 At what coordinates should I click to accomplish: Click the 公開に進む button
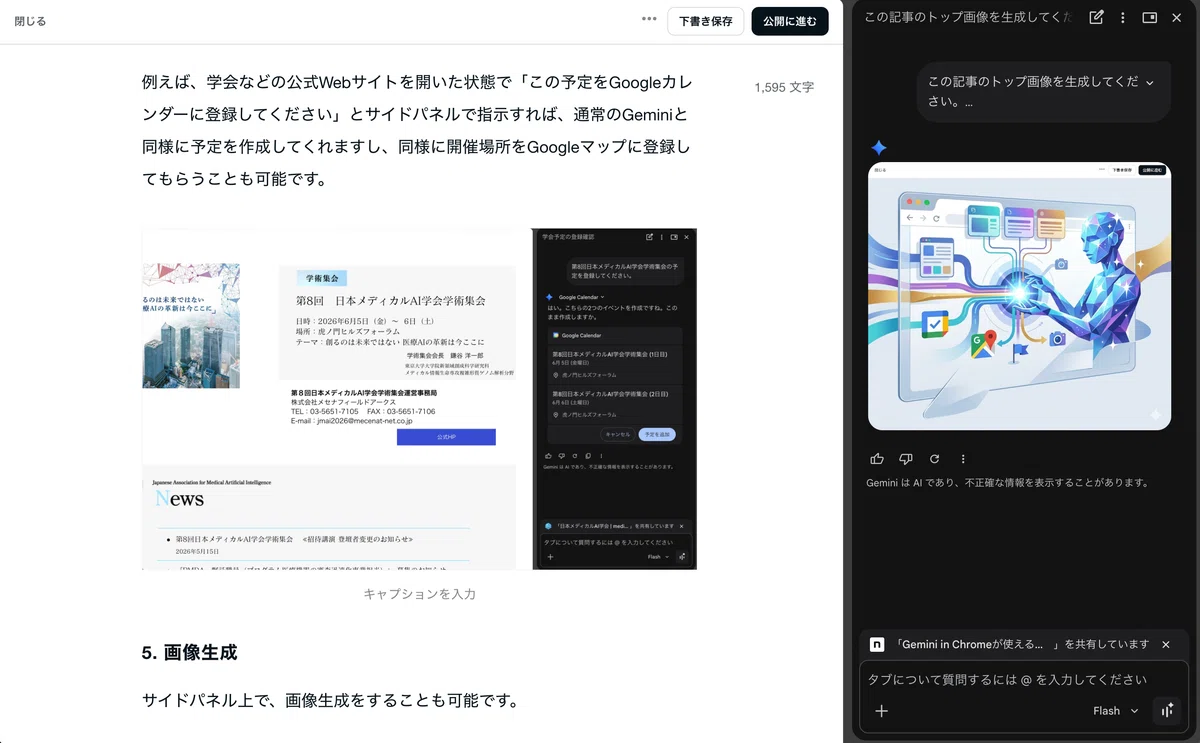tap(790, 21)
